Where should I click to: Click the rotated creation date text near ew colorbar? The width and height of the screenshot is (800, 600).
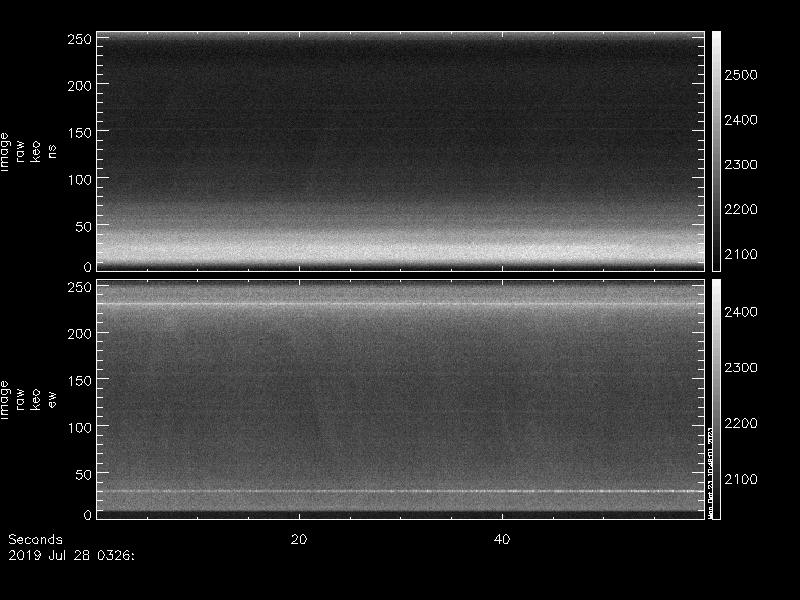[x=710, y=473]
